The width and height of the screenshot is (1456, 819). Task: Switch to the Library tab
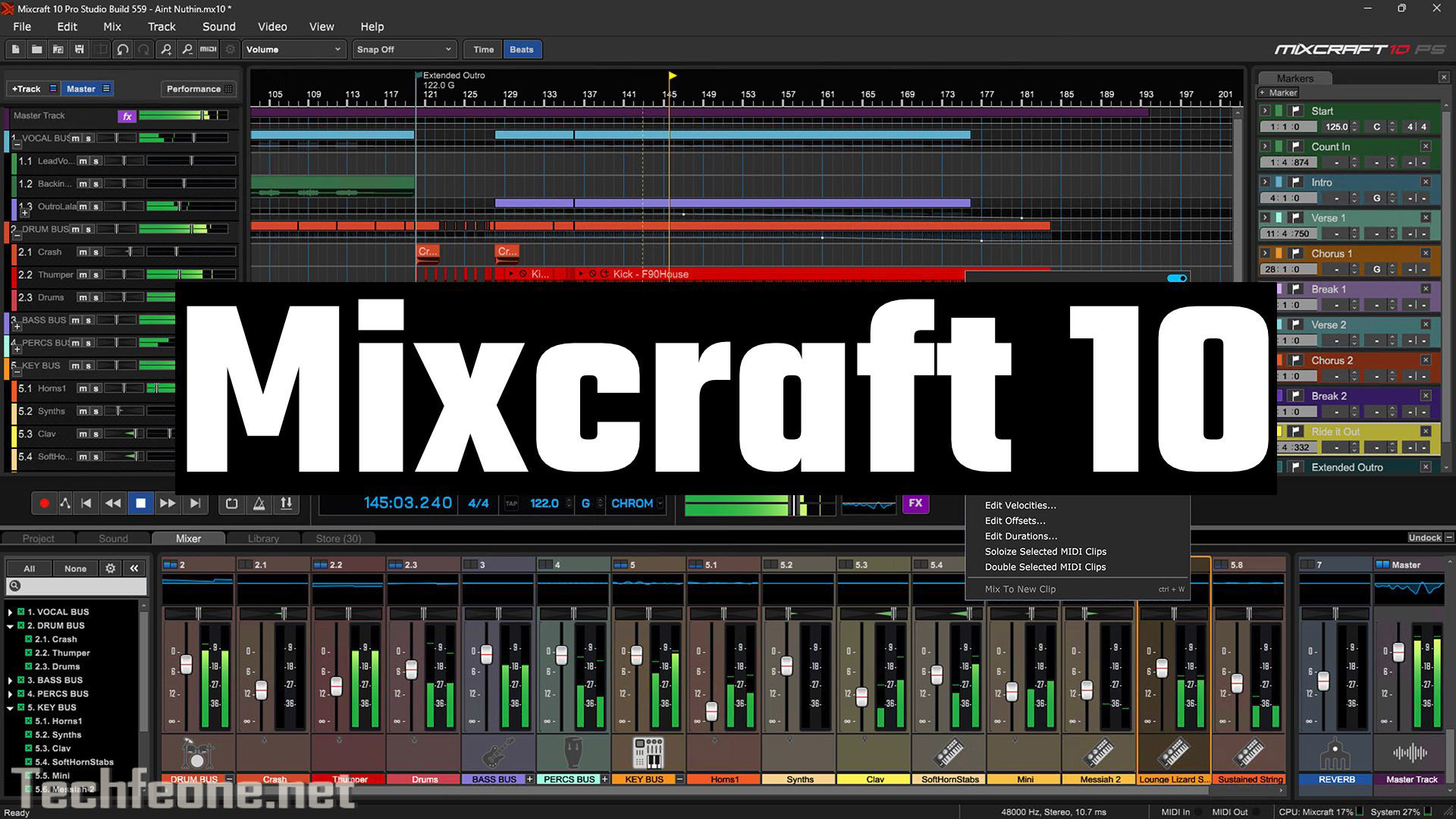263,538
